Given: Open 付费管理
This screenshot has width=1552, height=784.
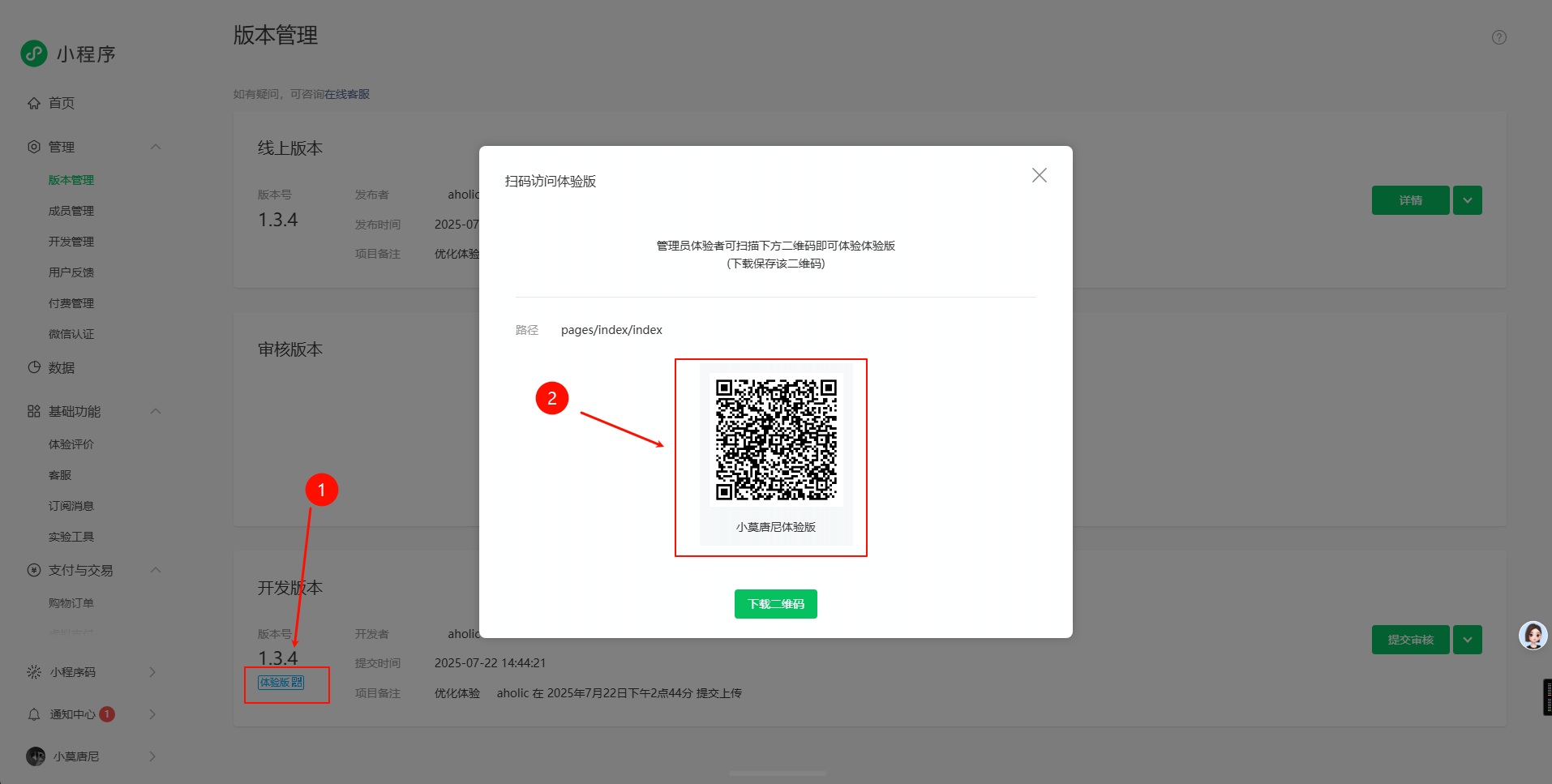Looking at the screenshot, I should (x=71, y=303).
